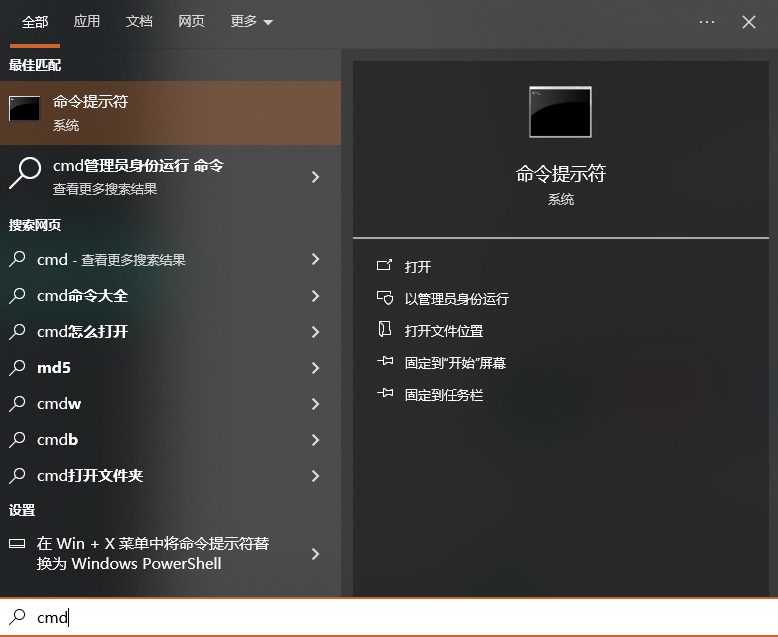Expand arrow for Windows PowerShell setting
Viewport: 778px width, 637px height.
point(315,554)
